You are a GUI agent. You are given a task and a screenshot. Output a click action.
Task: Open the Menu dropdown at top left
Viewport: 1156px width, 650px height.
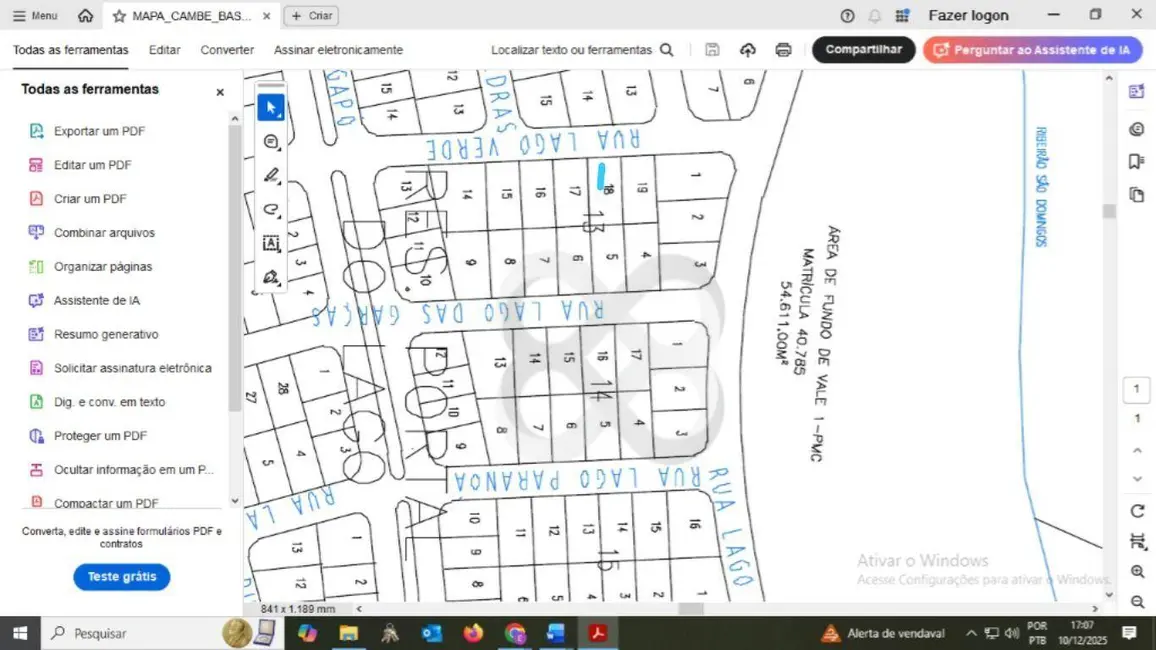pyautogui.click(x=34, y=15)
